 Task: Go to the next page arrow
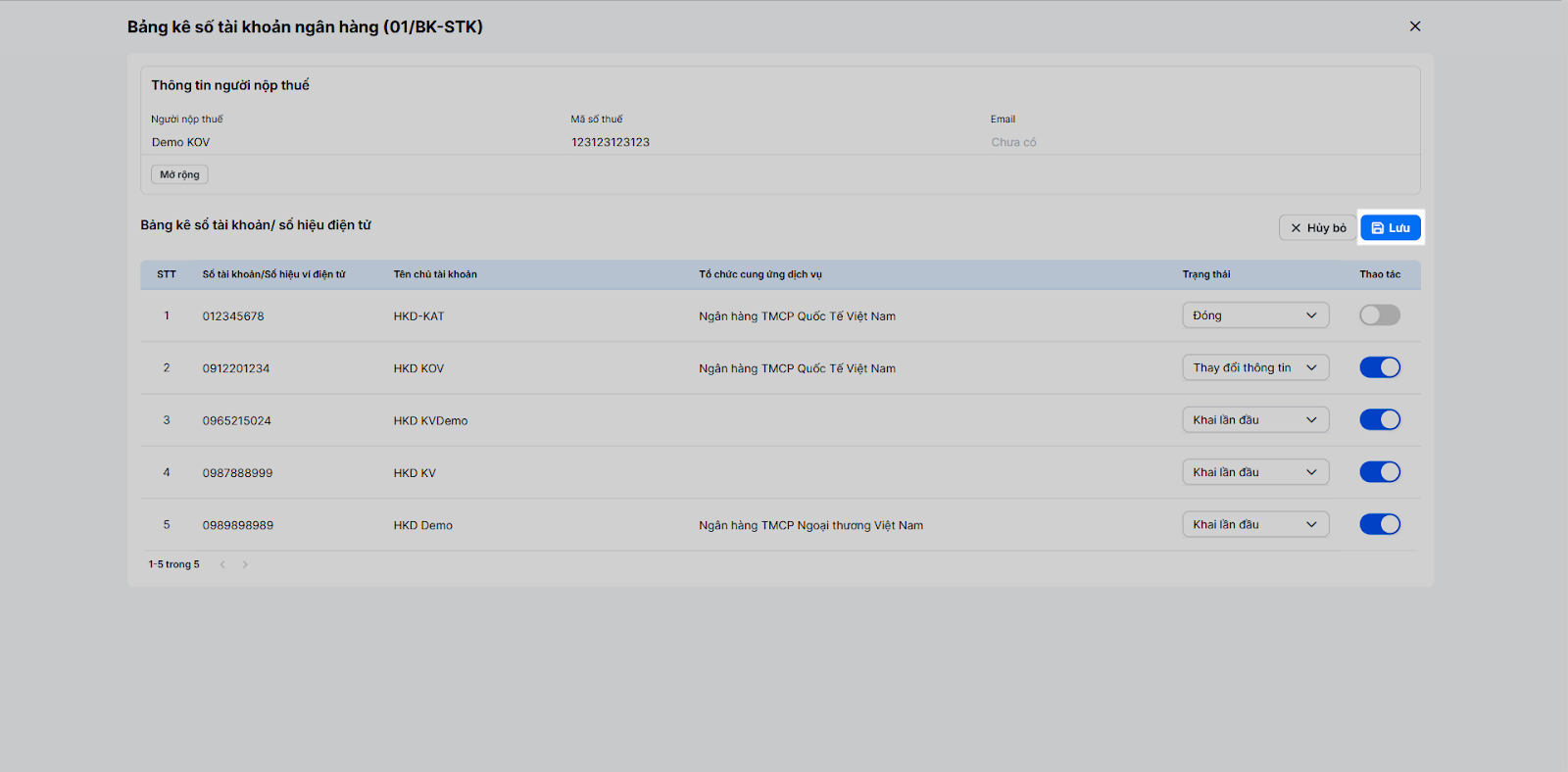(245, 564)
